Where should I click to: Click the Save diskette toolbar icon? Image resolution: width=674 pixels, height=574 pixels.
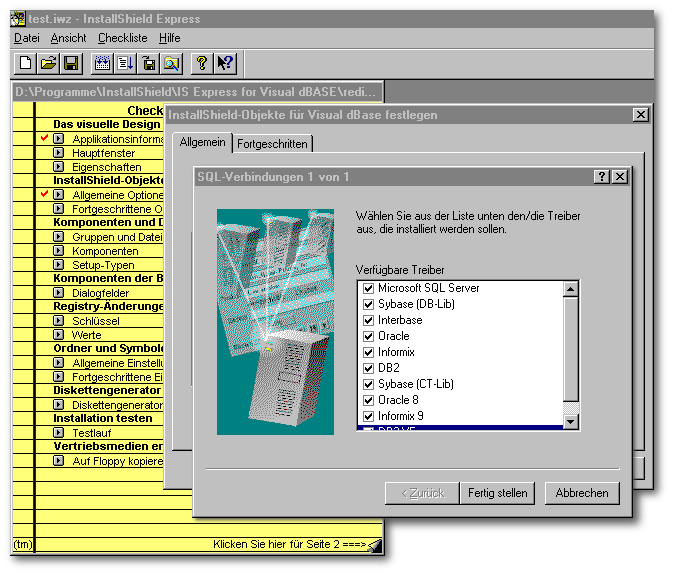tap(71, 63)
